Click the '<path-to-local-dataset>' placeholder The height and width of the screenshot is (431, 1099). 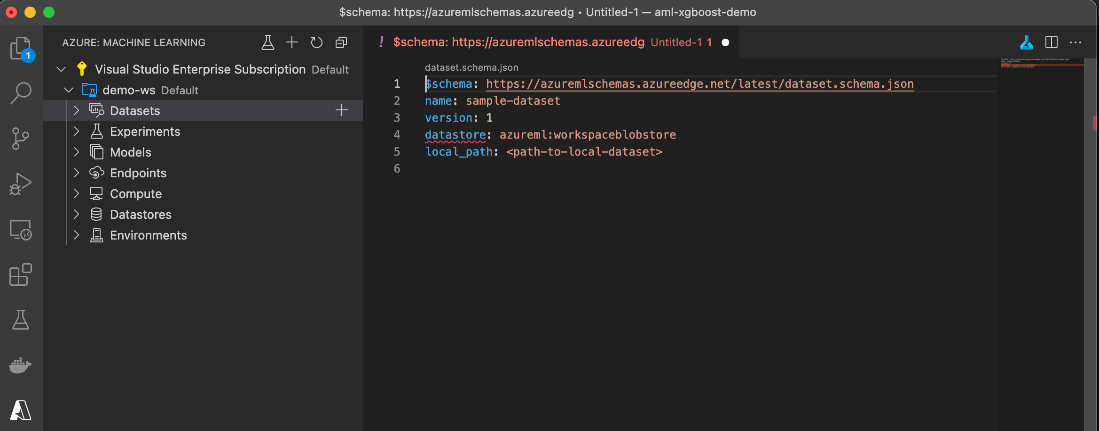pos(584,151)
